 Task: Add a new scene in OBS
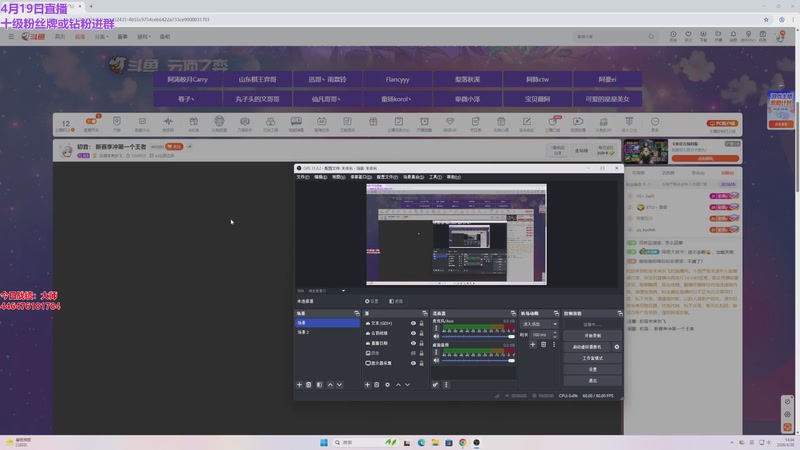[299, 385]
